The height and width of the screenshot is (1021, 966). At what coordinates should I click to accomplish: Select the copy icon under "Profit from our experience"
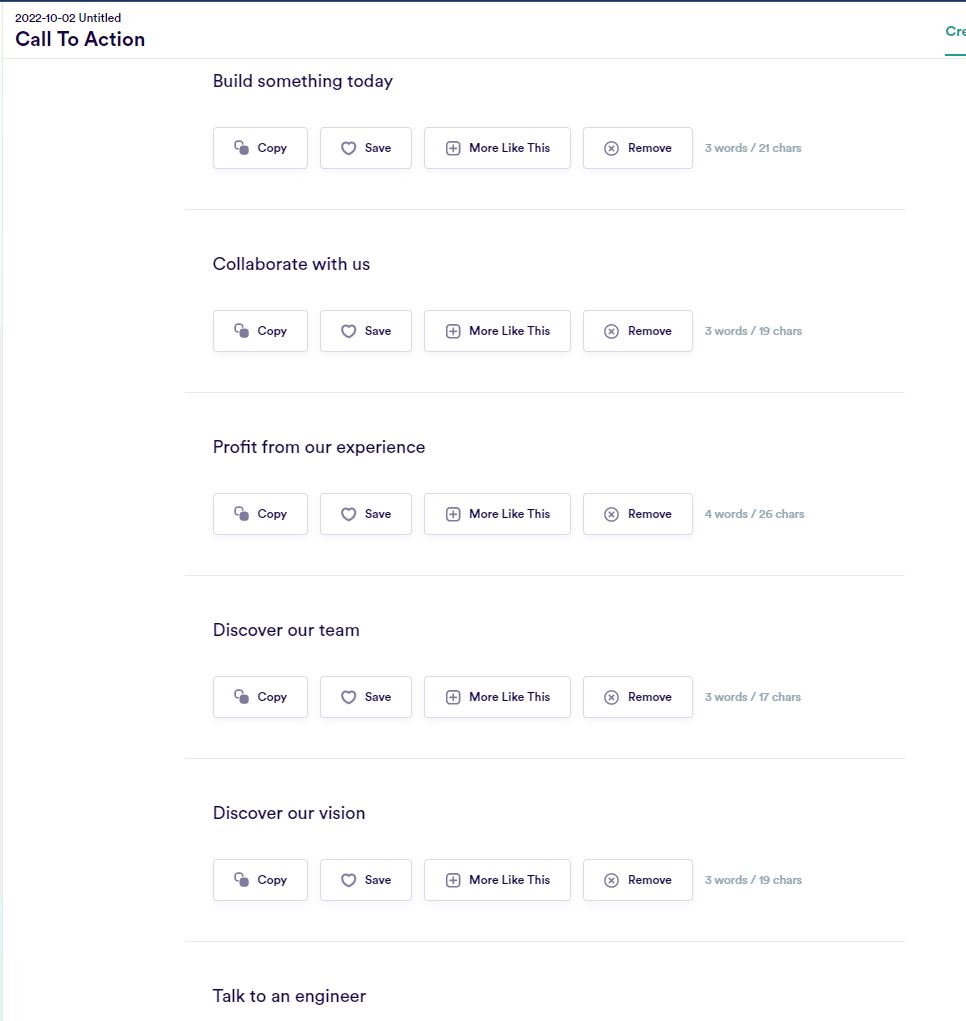click(240, 513)
